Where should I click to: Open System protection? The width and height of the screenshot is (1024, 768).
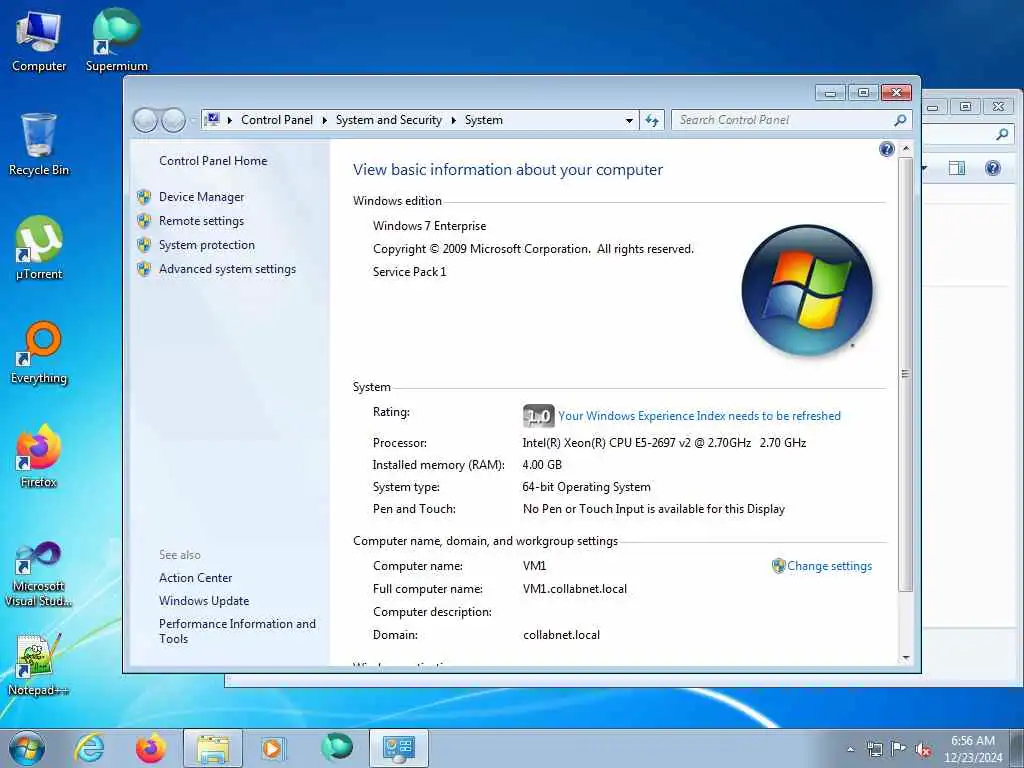coord(206,245)
